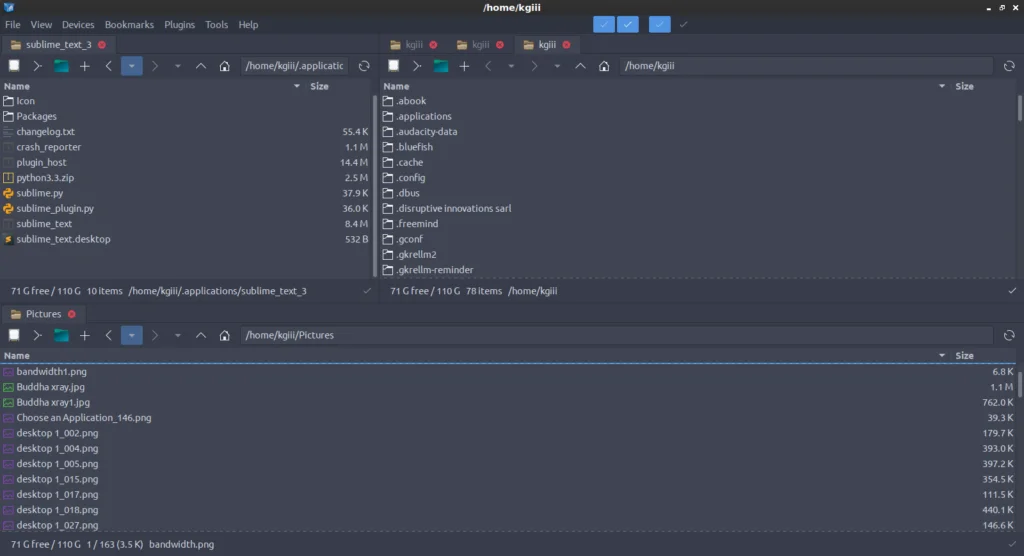Open terminal prompt icon in Pictures panel toolbar
The image size is (1024, 556).
[37, 335]
